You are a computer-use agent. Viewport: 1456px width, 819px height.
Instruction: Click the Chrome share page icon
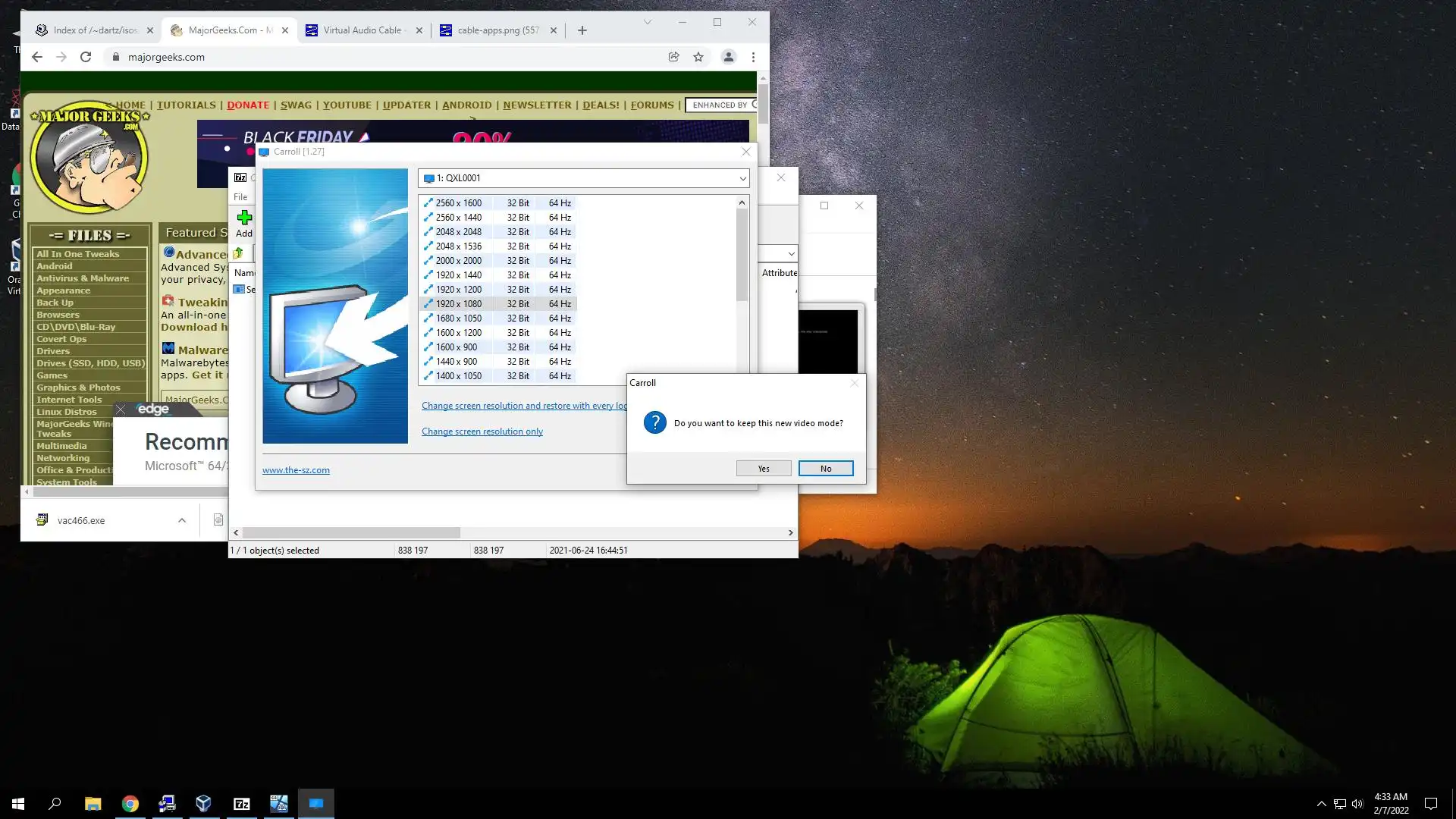pos(673,57)
